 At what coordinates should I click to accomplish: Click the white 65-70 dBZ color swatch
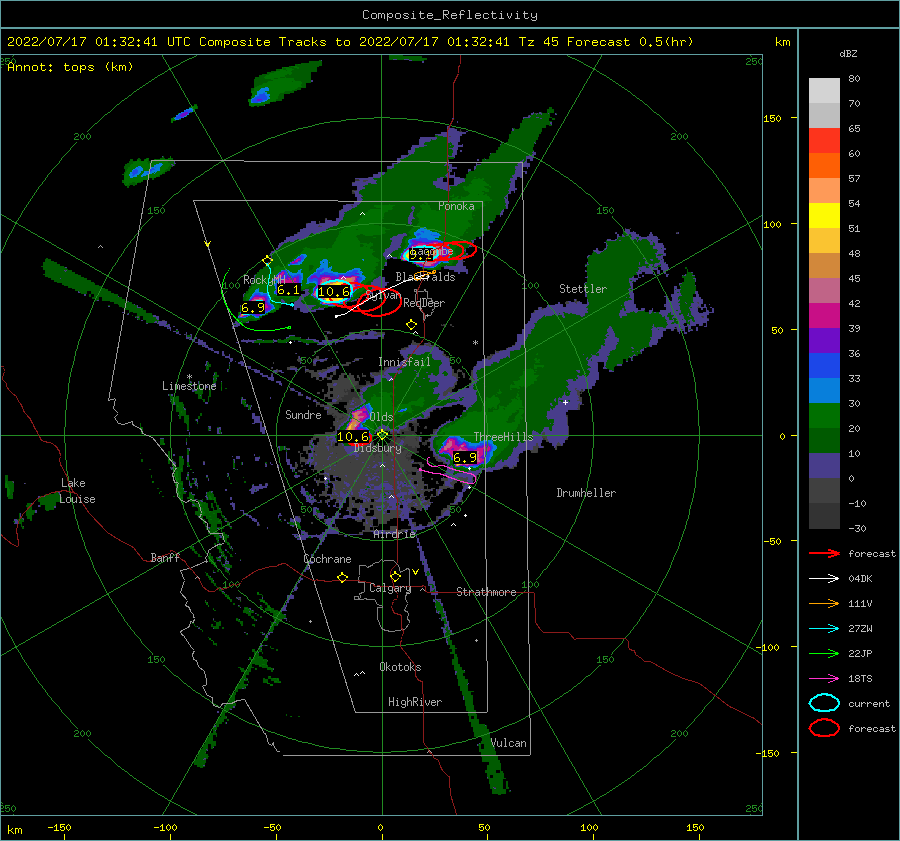824,115
